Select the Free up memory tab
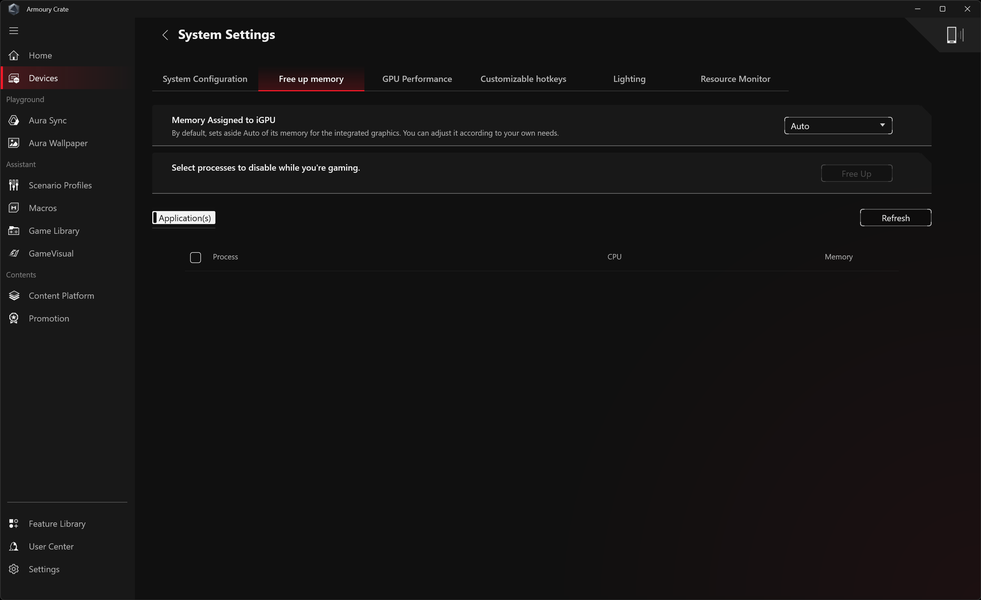This screenshot has height=600, width=981. point(311,79)
